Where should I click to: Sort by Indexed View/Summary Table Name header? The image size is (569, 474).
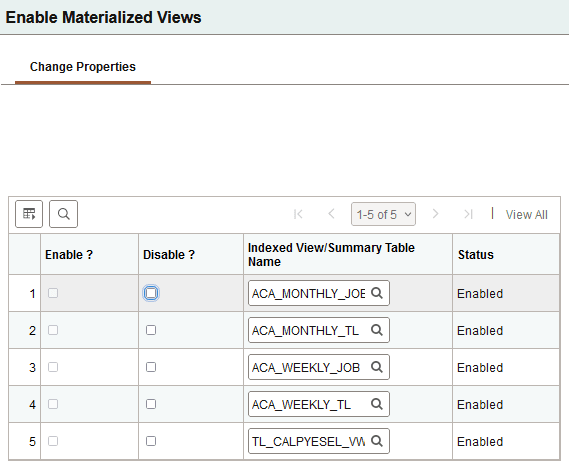coord(331,254)
